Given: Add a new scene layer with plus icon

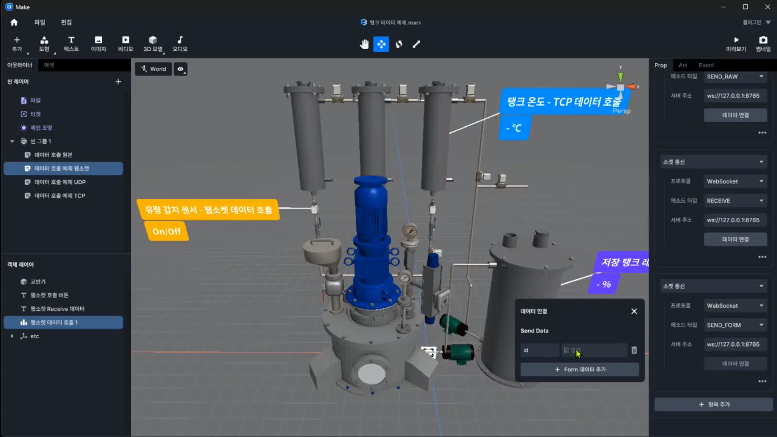Looking at the screenshot, I should tap(118, 81).
